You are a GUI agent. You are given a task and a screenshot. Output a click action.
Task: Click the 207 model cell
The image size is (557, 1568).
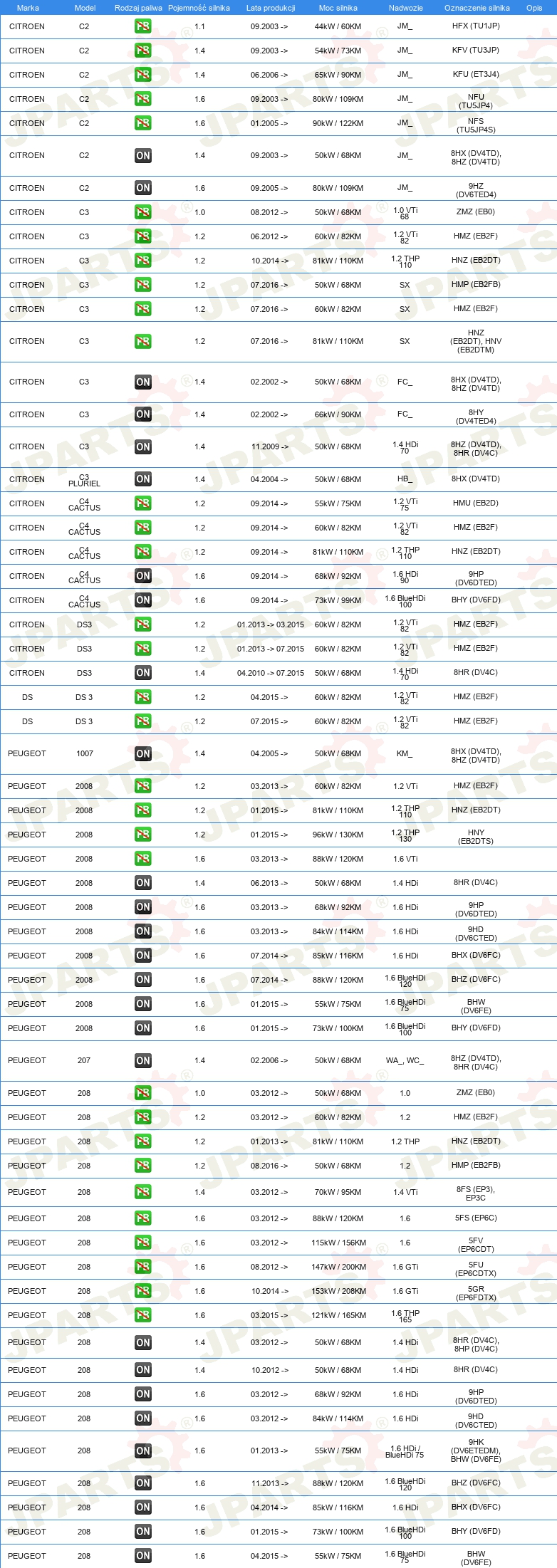pos(84,1060)
